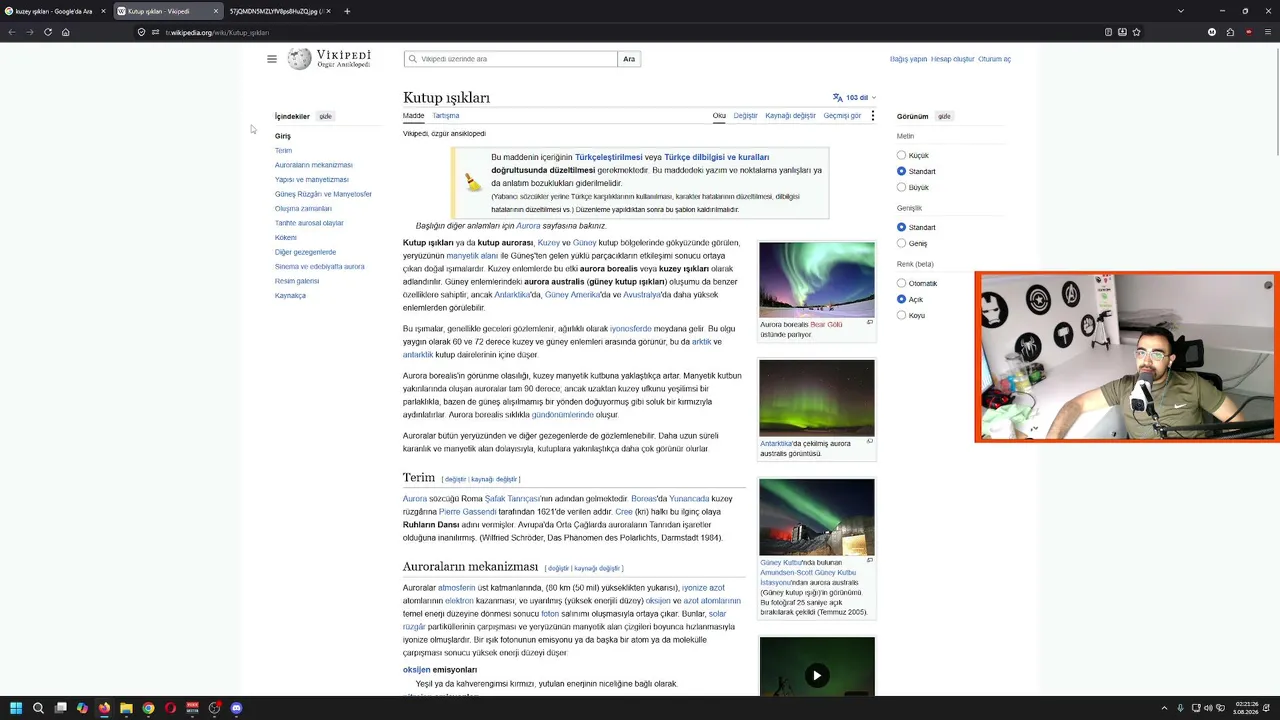Go back using the browser back arrow
The height and width of the screenshot is (720, 1280).
[12, 32]
